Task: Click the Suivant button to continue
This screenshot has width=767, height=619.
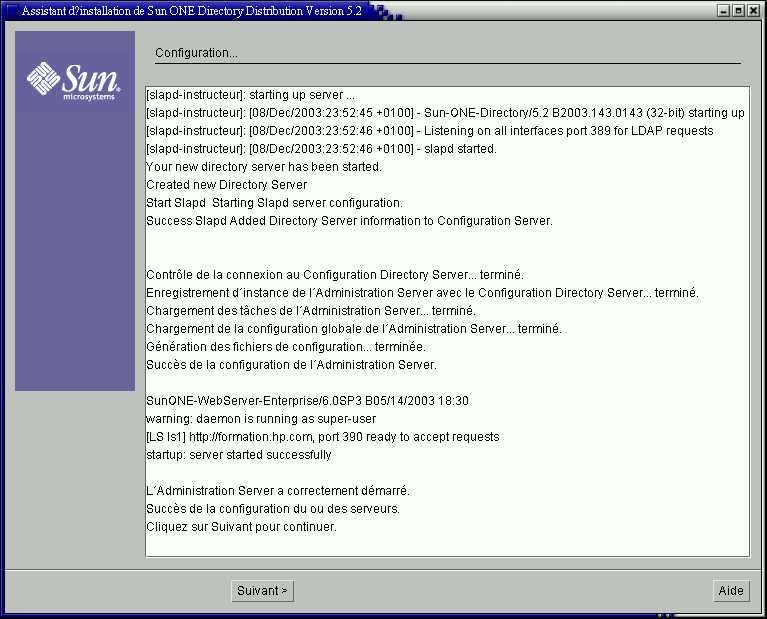Action: [262, 591]
